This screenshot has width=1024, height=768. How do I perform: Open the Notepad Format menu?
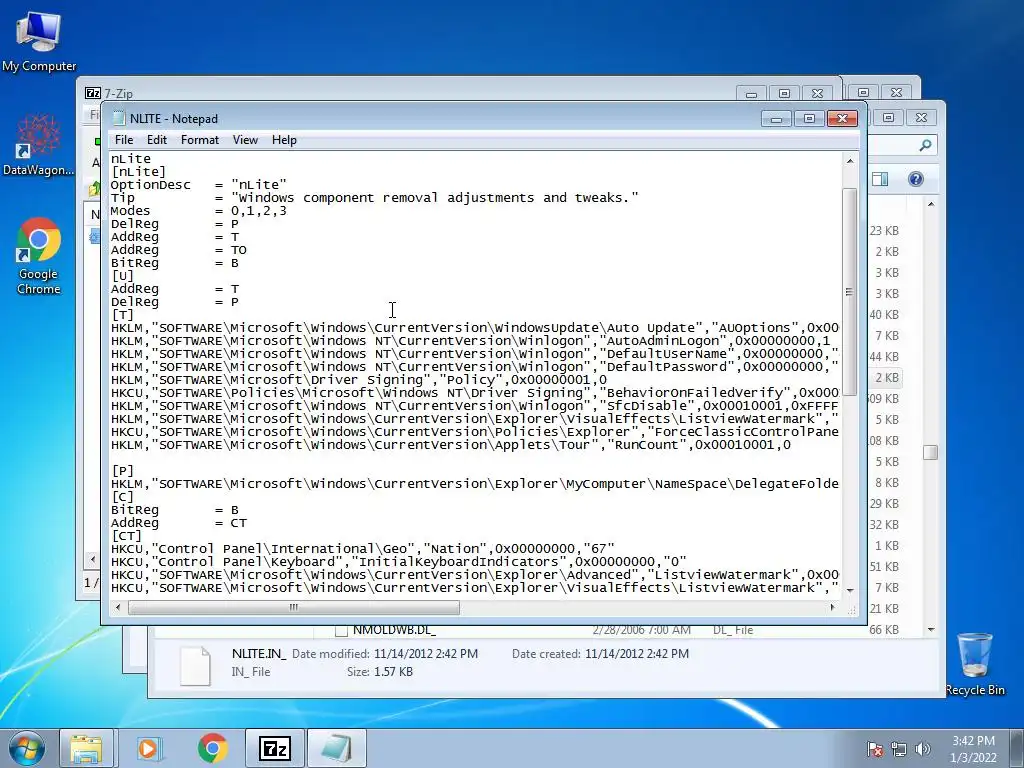click(200, 140)
